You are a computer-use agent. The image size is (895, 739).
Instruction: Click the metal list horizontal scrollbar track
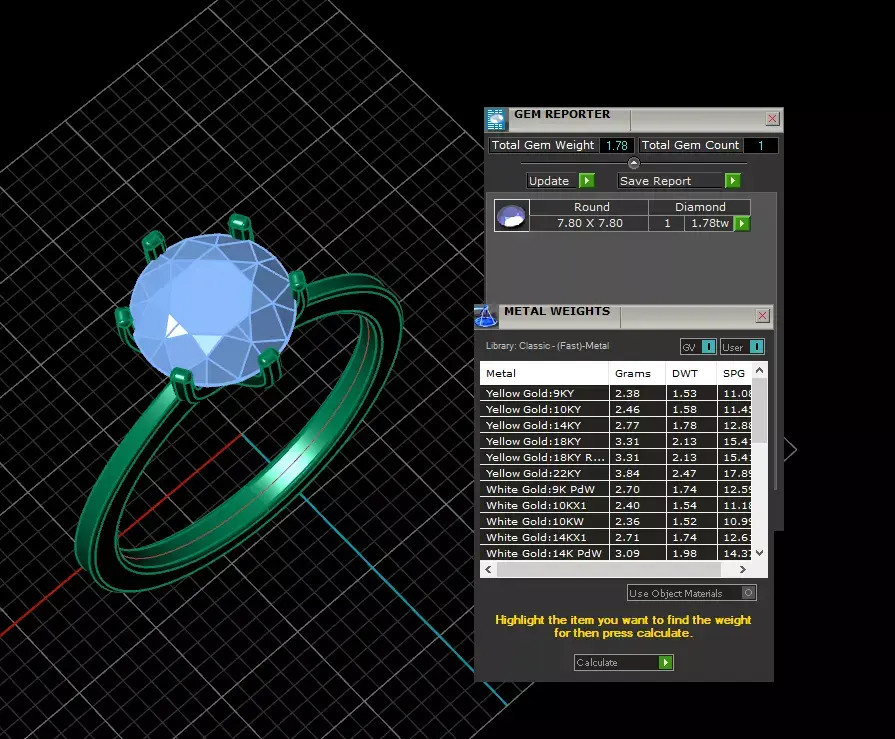click(x=609, y=569)
